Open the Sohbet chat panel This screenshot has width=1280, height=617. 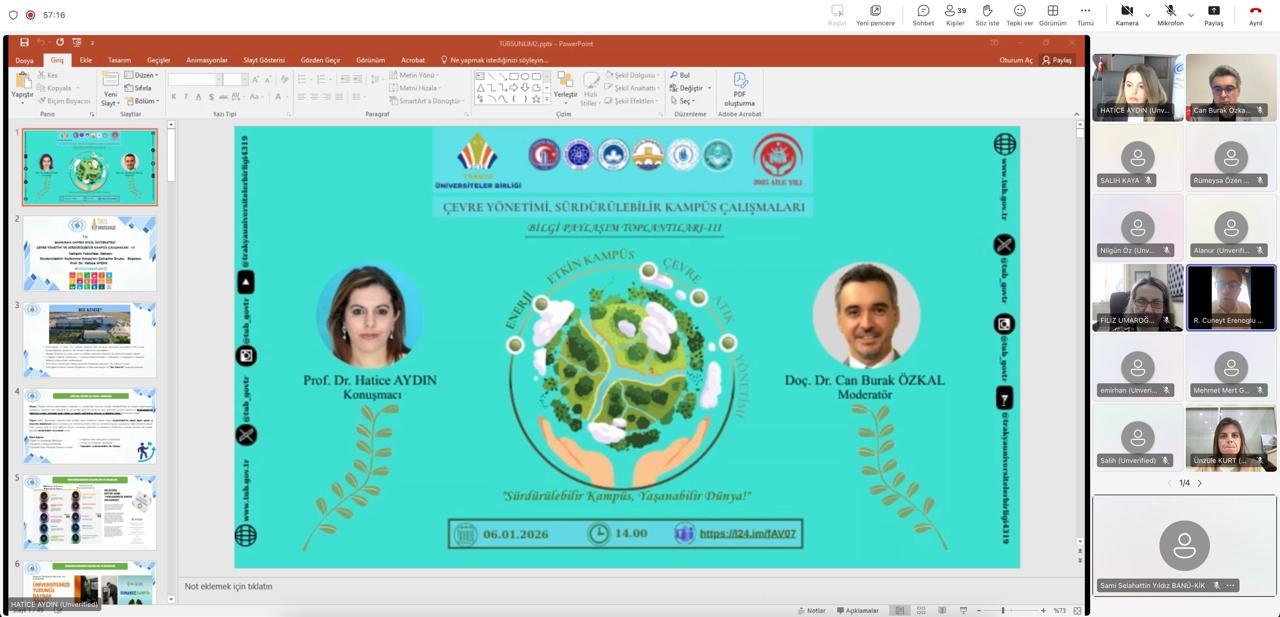[923, 15]
